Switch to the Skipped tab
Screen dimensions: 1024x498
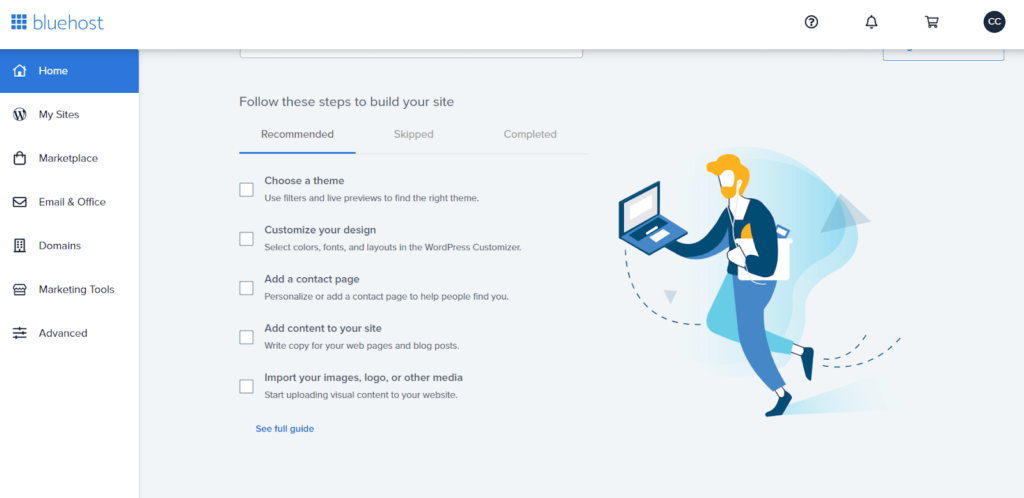[x=413, y=134]
